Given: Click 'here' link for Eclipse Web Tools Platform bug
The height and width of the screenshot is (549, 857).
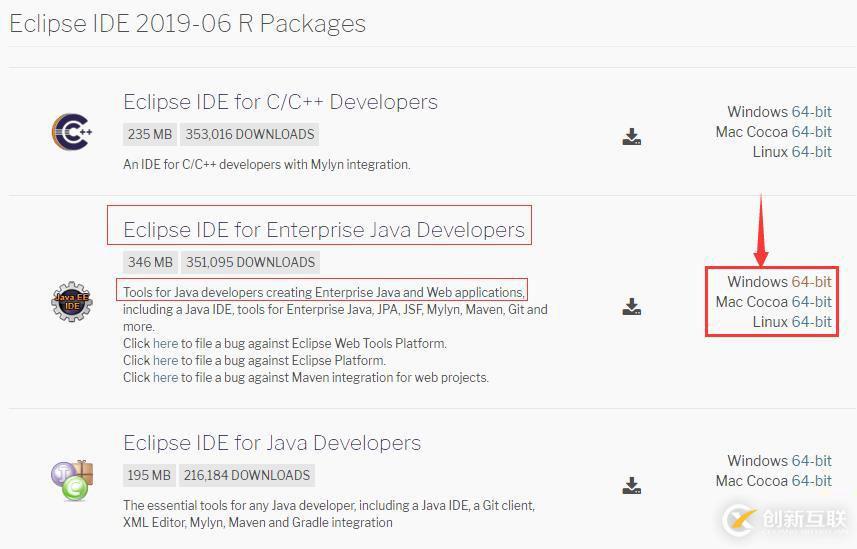Looking at the screenshot, I should [165, 344].
